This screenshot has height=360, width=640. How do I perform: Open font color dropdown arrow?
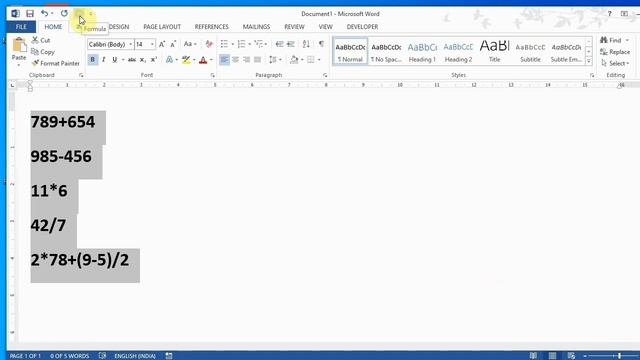[x=211, y=60]
